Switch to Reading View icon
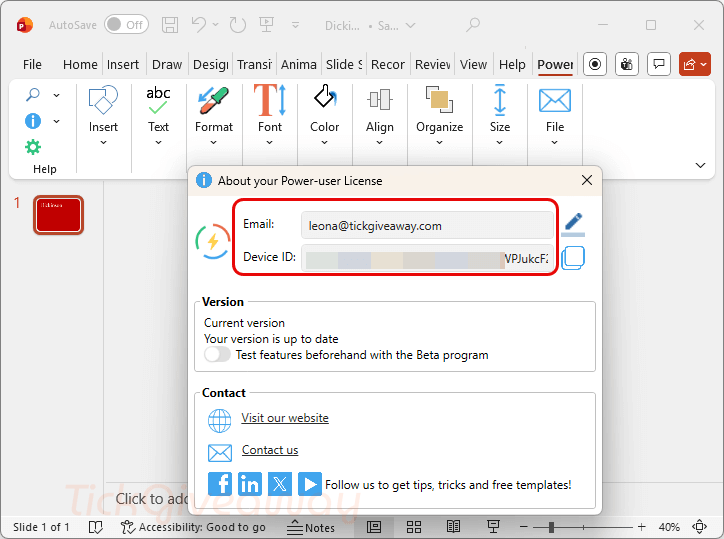The height and width of the screenshot is (539, 724). pyautogui.click(x=453, y=527)
